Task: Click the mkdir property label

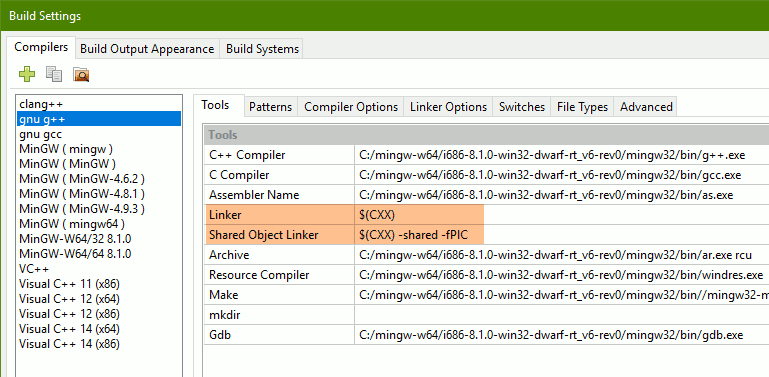Action: (224, 315)
